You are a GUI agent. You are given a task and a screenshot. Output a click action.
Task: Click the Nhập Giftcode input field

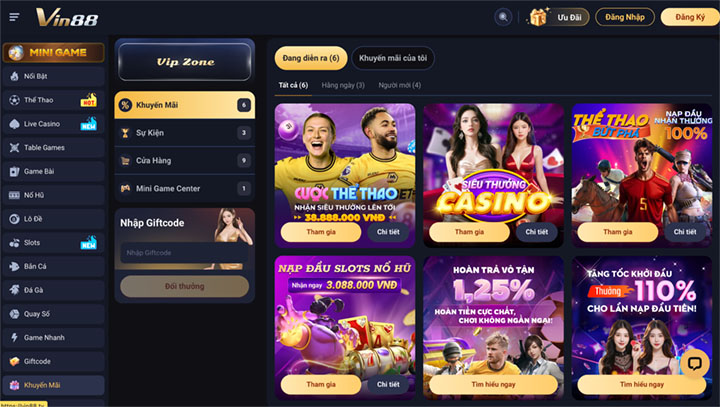(x=185, y=253)
